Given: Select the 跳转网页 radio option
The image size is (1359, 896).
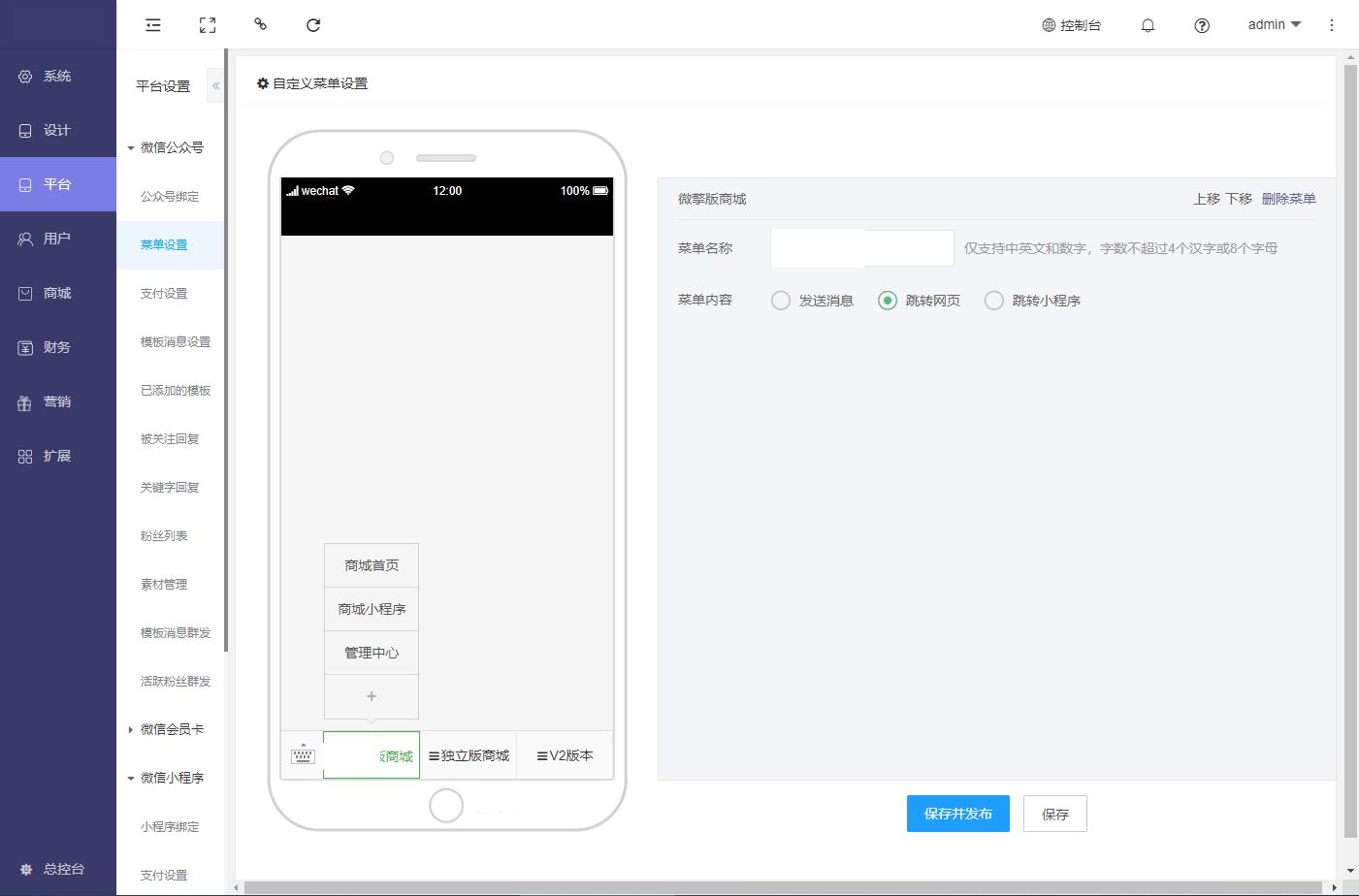Looking at the screenshot, I should point(888,301).
